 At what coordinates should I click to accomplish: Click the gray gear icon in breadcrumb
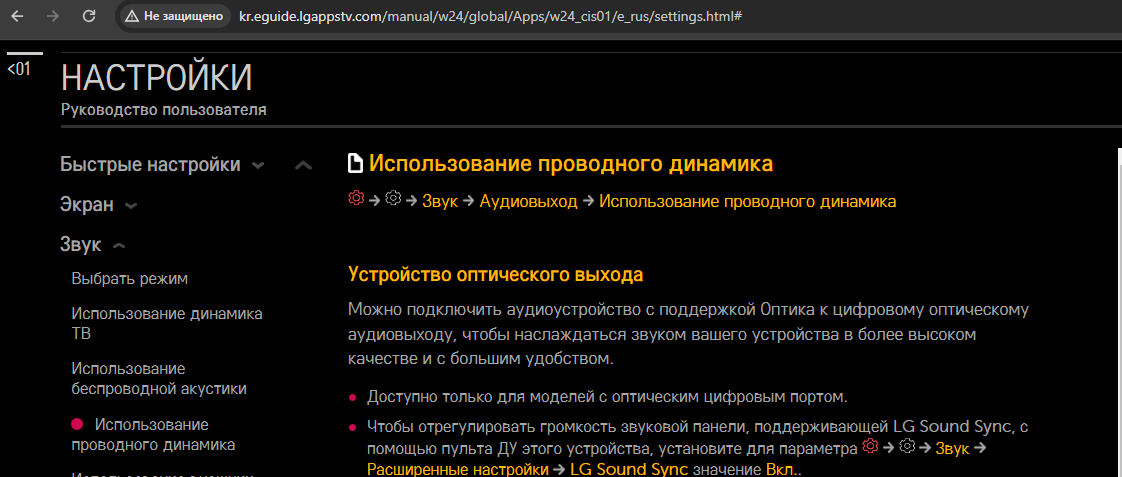point(393,200)
